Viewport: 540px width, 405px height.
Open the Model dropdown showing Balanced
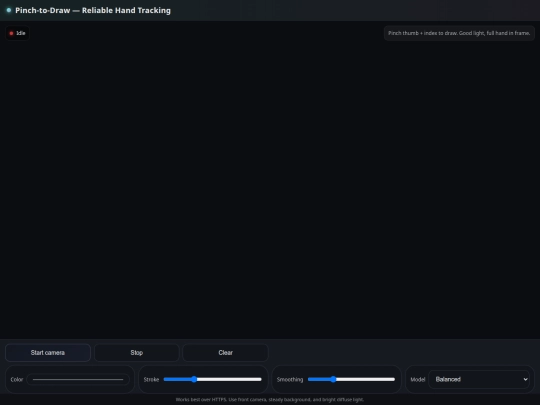[479, 380]
